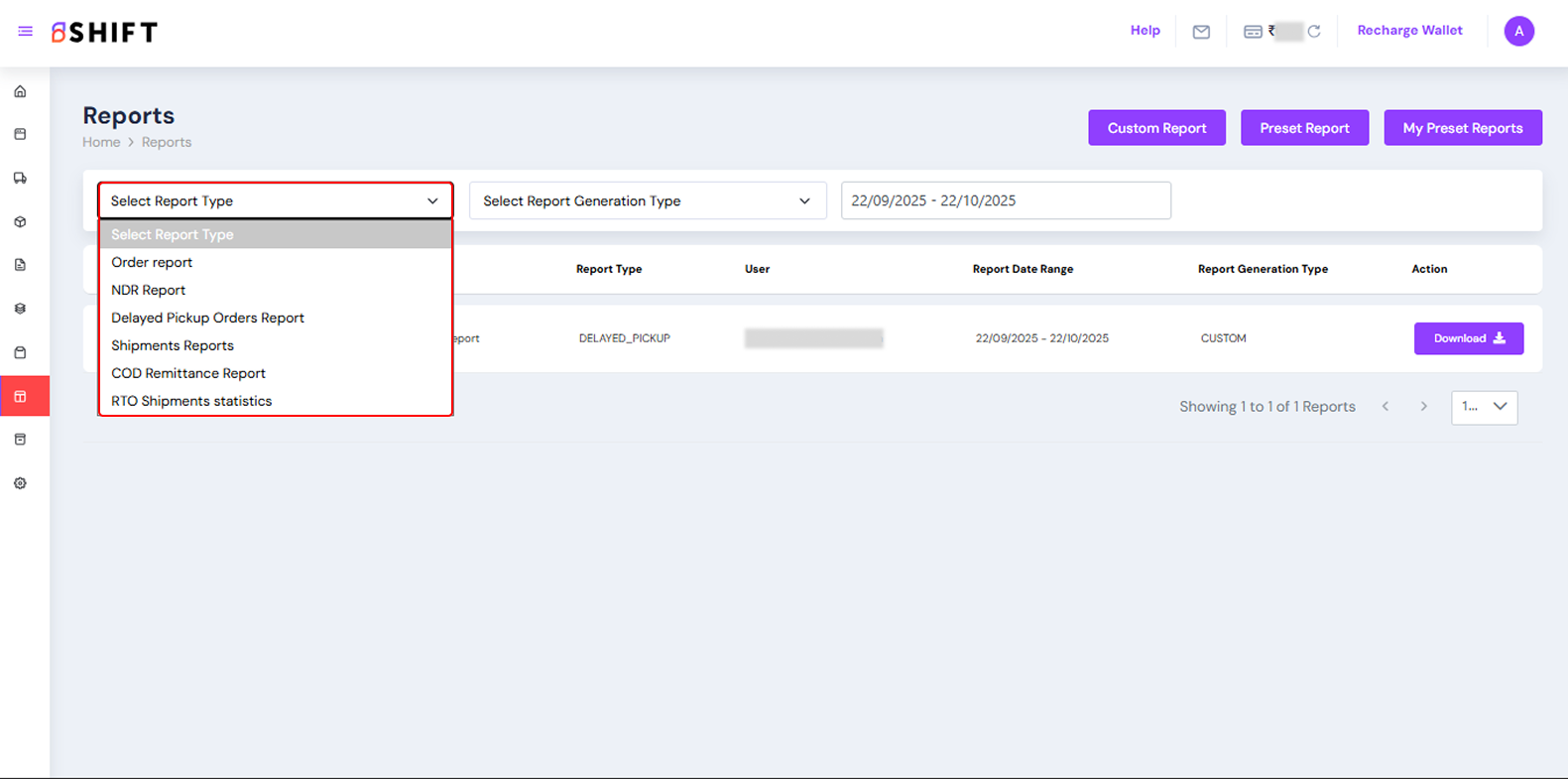The image size is (1568, 779).
Task: Download the DELAYED_PICKUP report
Action: [x=1468, y=338]
